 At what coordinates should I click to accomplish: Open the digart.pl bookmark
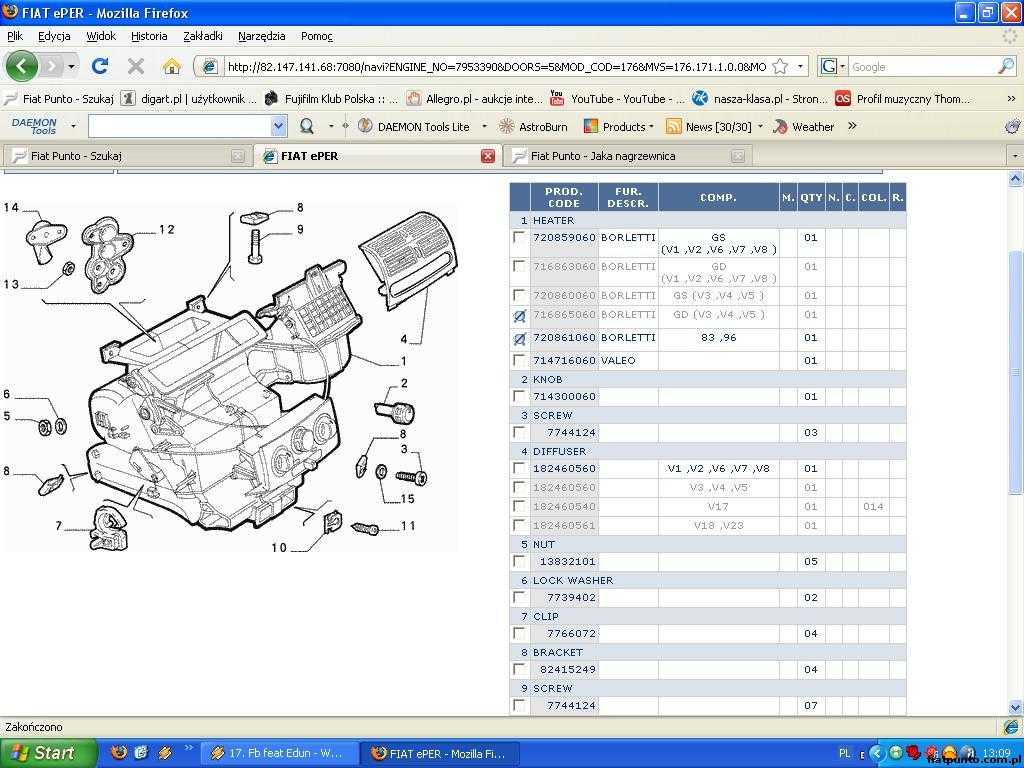189,99
